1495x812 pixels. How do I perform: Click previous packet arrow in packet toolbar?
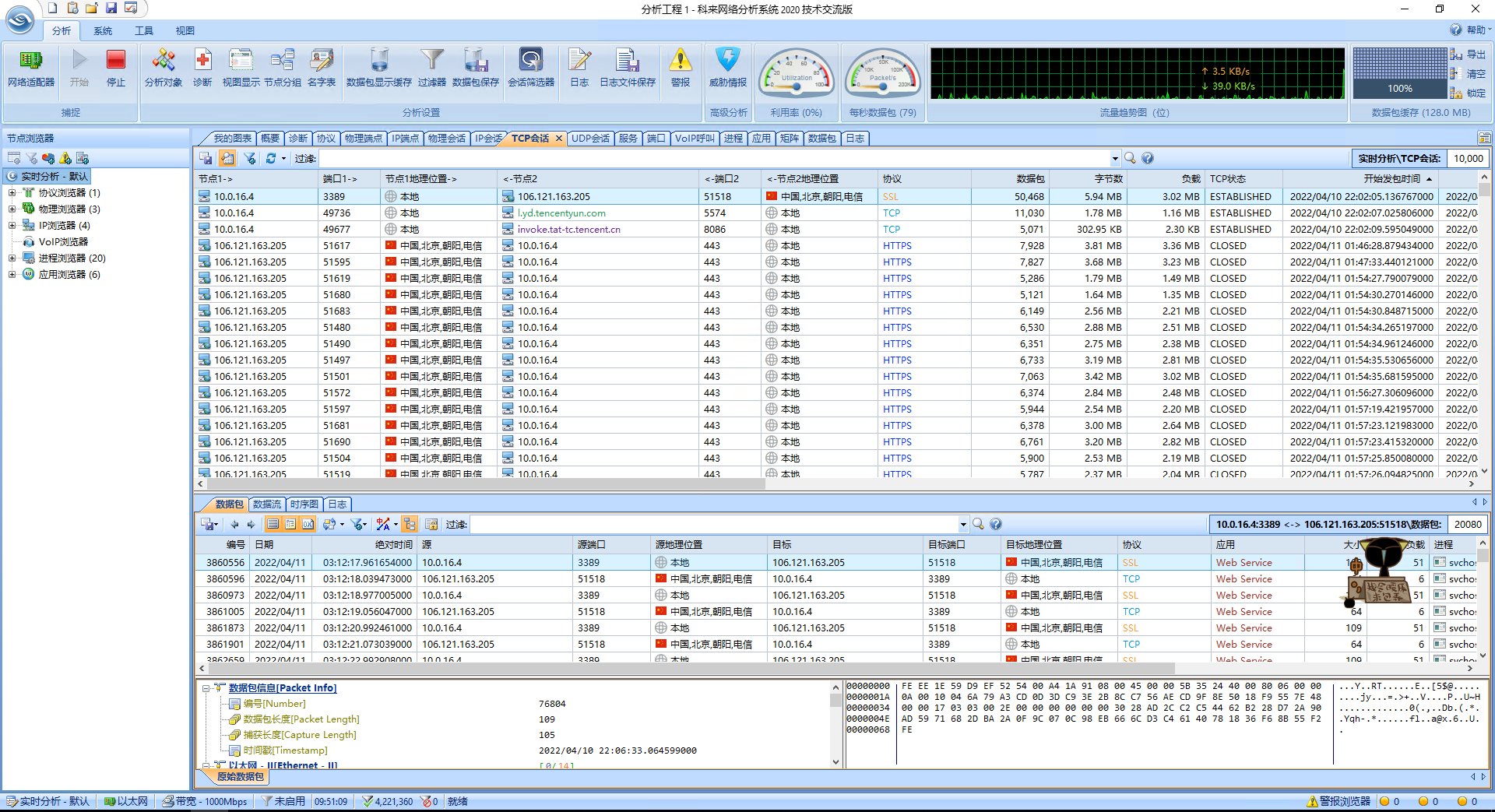pos(234,524)
